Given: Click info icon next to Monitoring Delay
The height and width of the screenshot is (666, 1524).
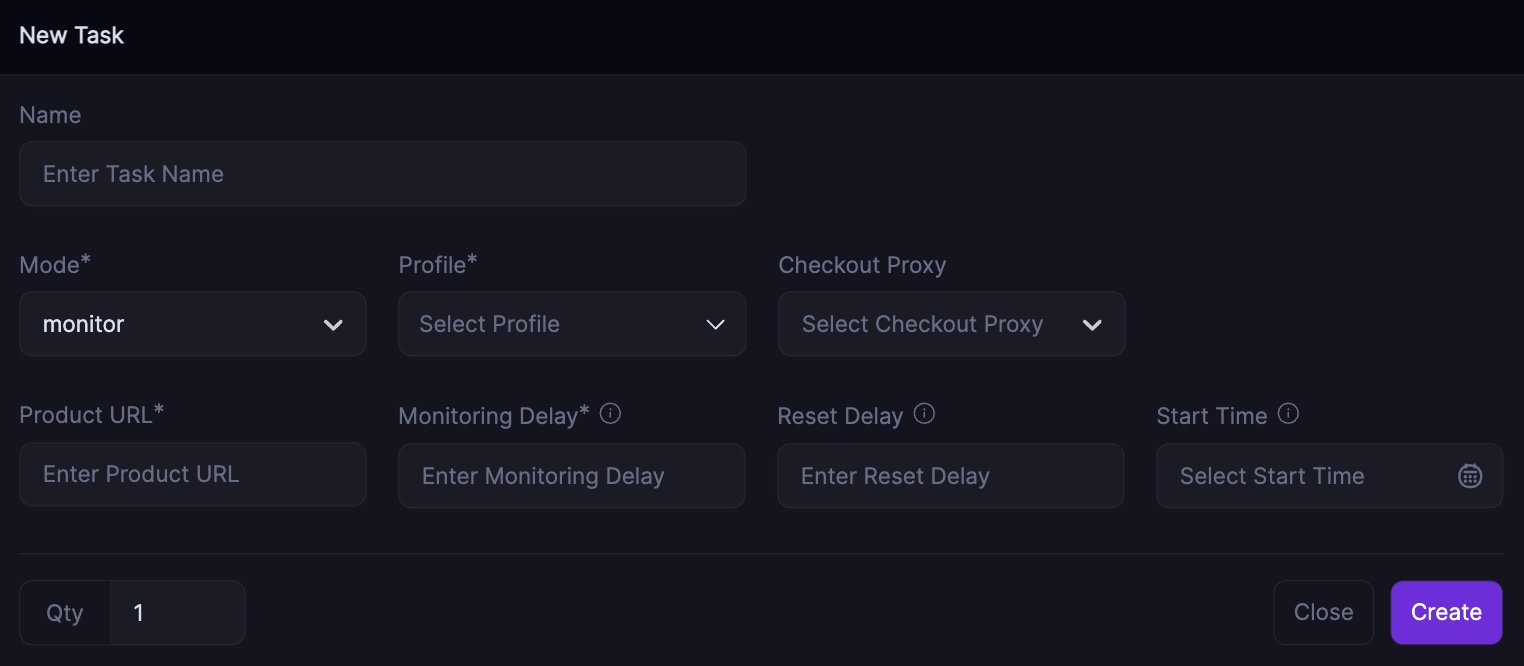Looking at the screenshot, I should click(610, 414).
